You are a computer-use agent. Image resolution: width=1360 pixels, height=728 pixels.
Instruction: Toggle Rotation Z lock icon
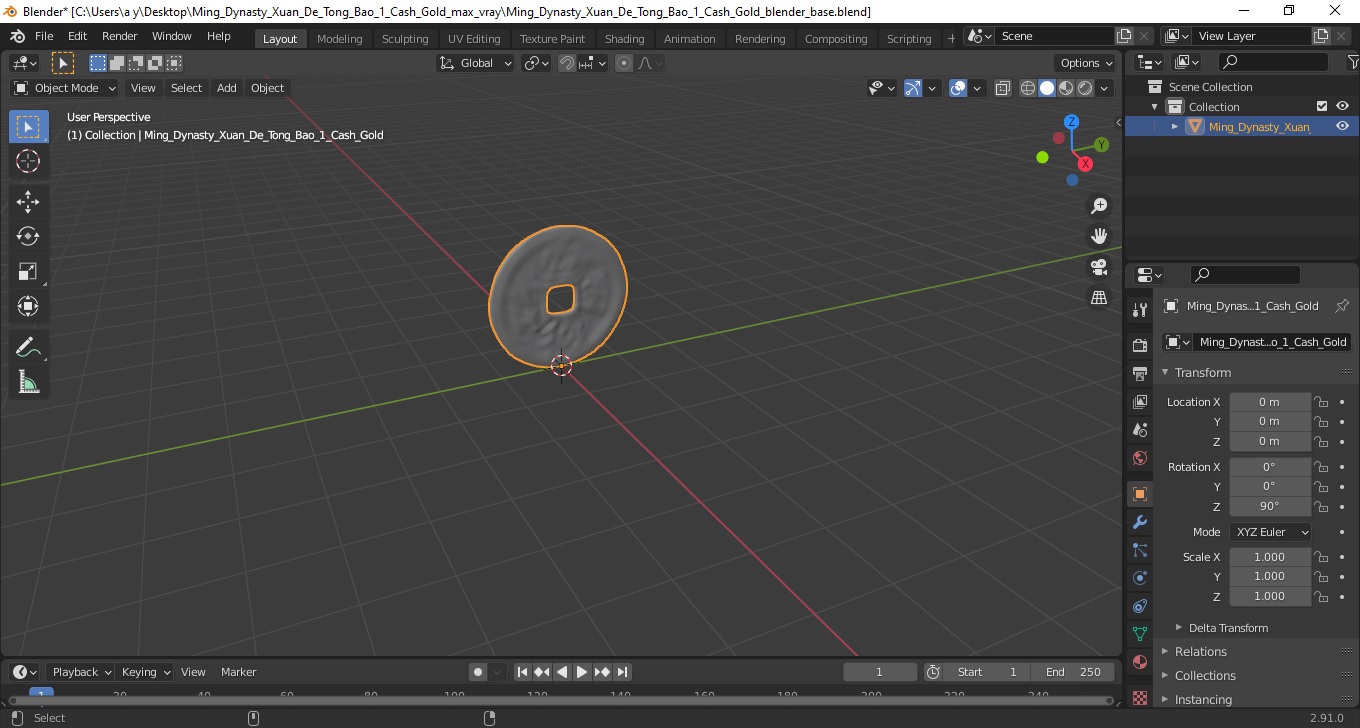click(1321, 506)
